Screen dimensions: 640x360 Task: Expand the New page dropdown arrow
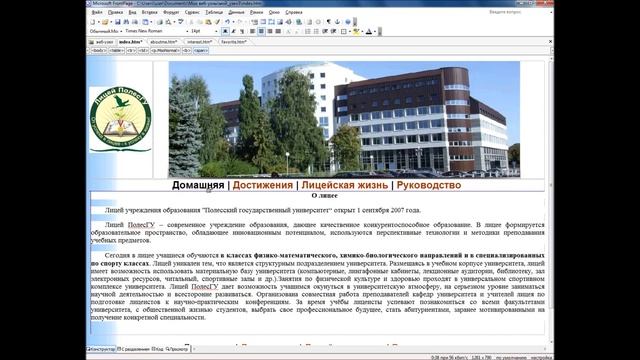tap(98, 22)
